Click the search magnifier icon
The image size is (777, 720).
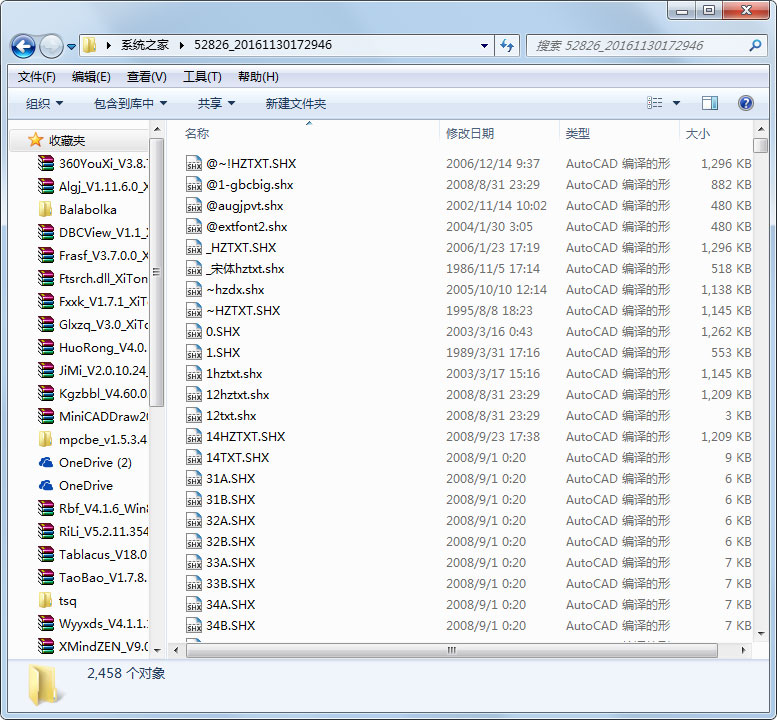point(756,46)
